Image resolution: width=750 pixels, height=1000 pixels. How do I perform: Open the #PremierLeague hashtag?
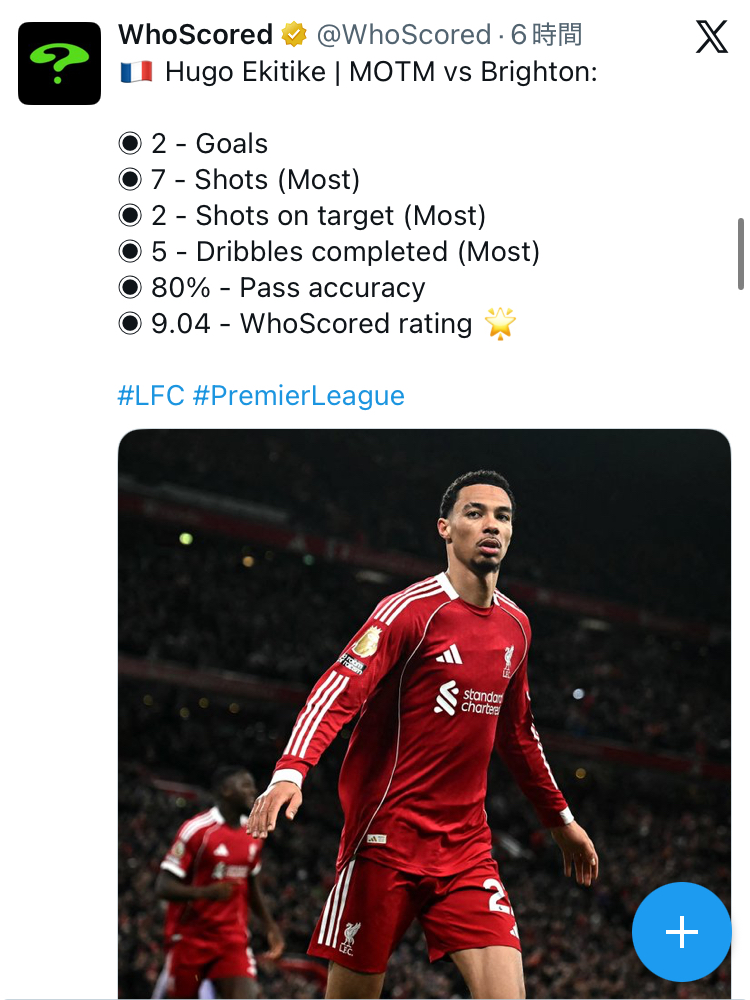(x=298, y=395)
